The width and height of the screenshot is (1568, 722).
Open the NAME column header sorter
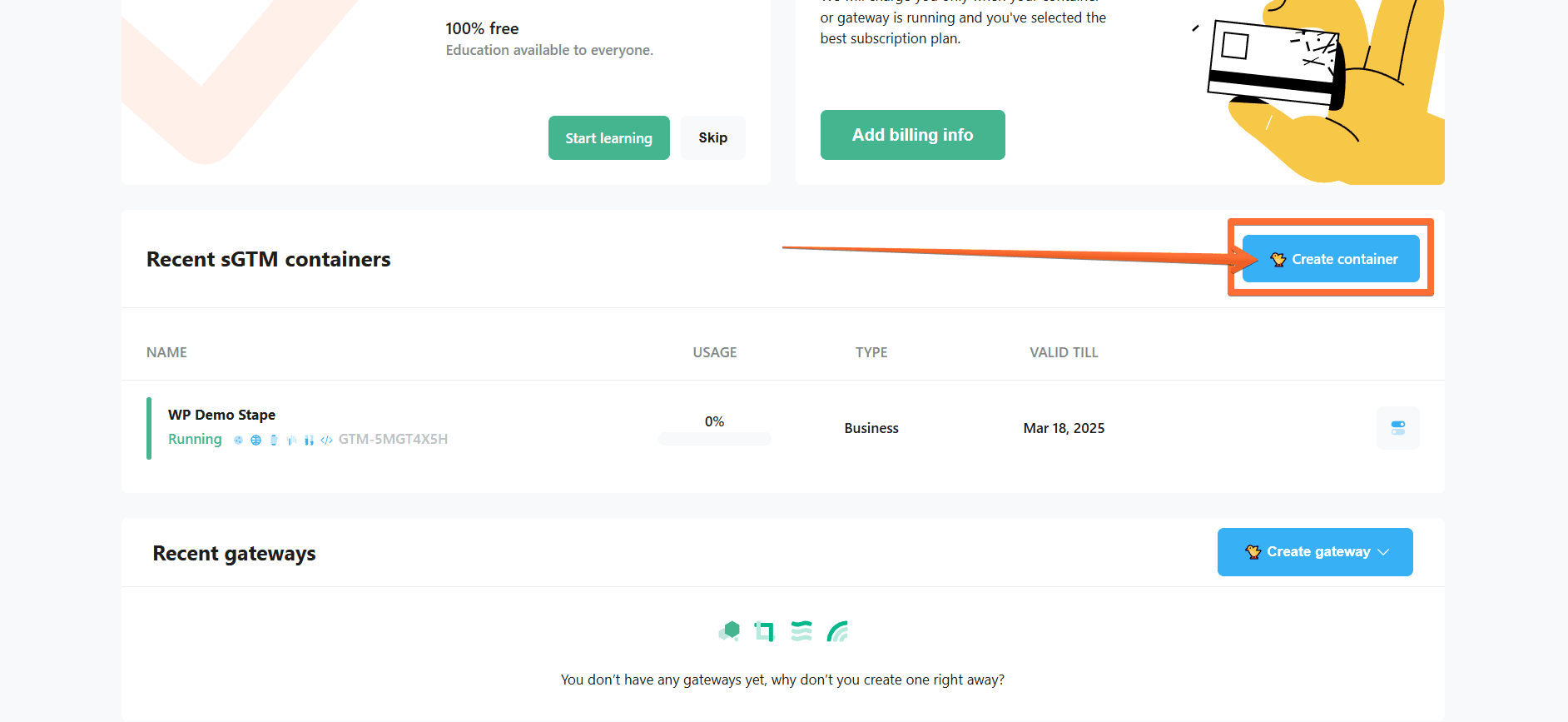pos(166,352)
